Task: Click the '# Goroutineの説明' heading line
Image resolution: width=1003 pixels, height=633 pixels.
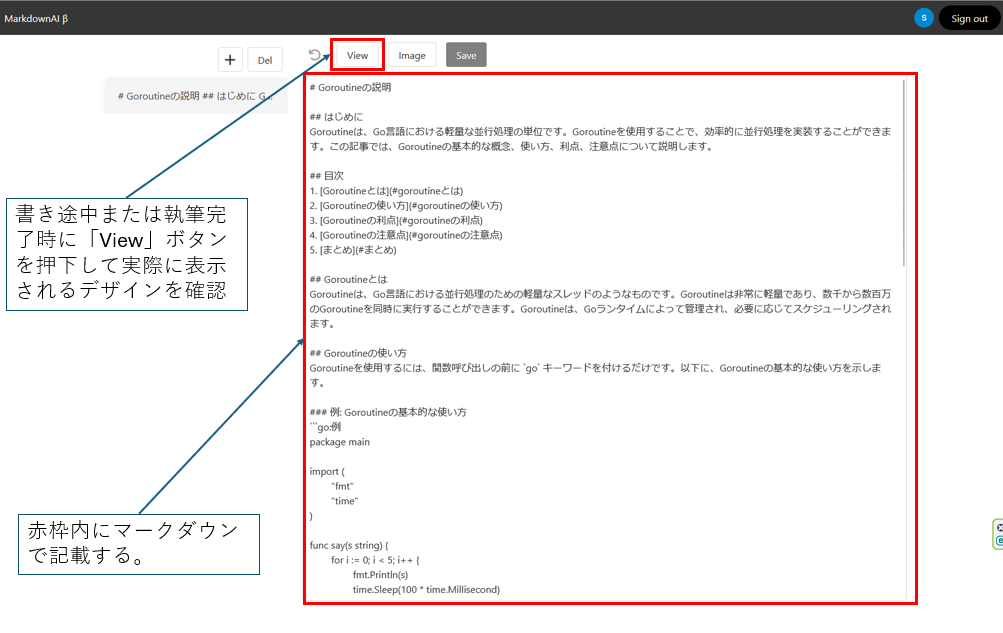Action: point(350,88)
